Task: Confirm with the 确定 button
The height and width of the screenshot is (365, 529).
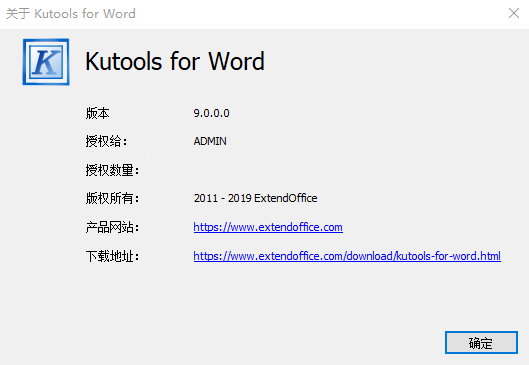Action: click(x=481, y=342)
